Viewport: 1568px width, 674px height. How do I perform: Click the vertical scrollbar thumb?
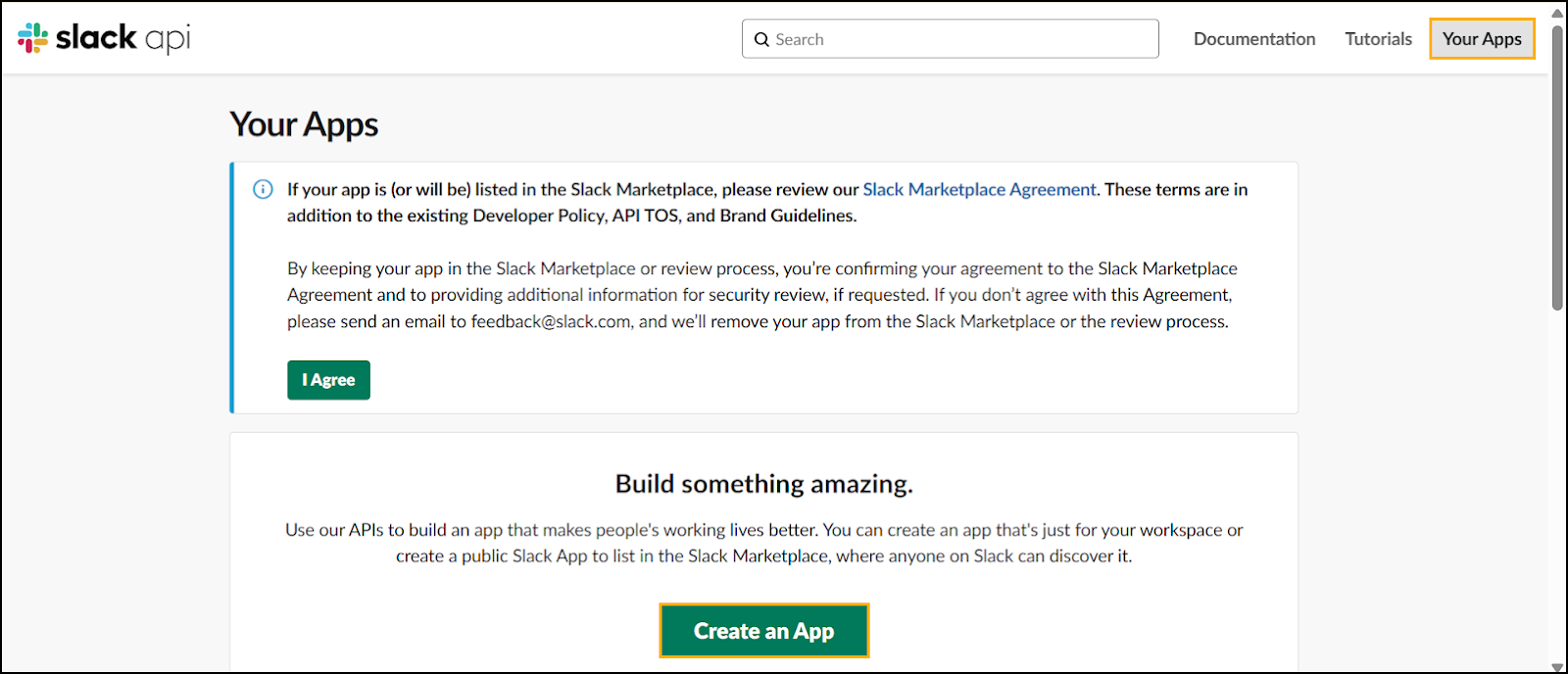1557,167
